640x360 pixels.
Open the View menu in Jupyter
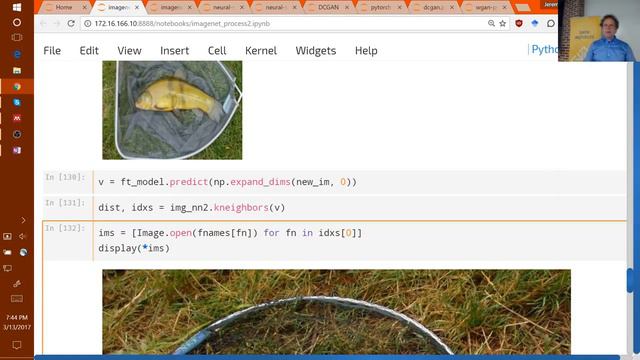[129, 51]
